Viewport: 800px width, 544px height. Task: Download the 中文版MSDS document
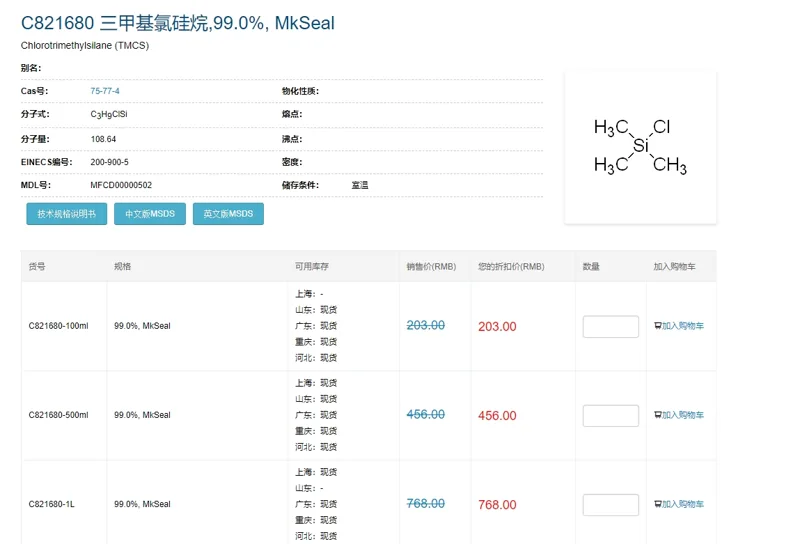pyautogui.click(x=150, y=214)
